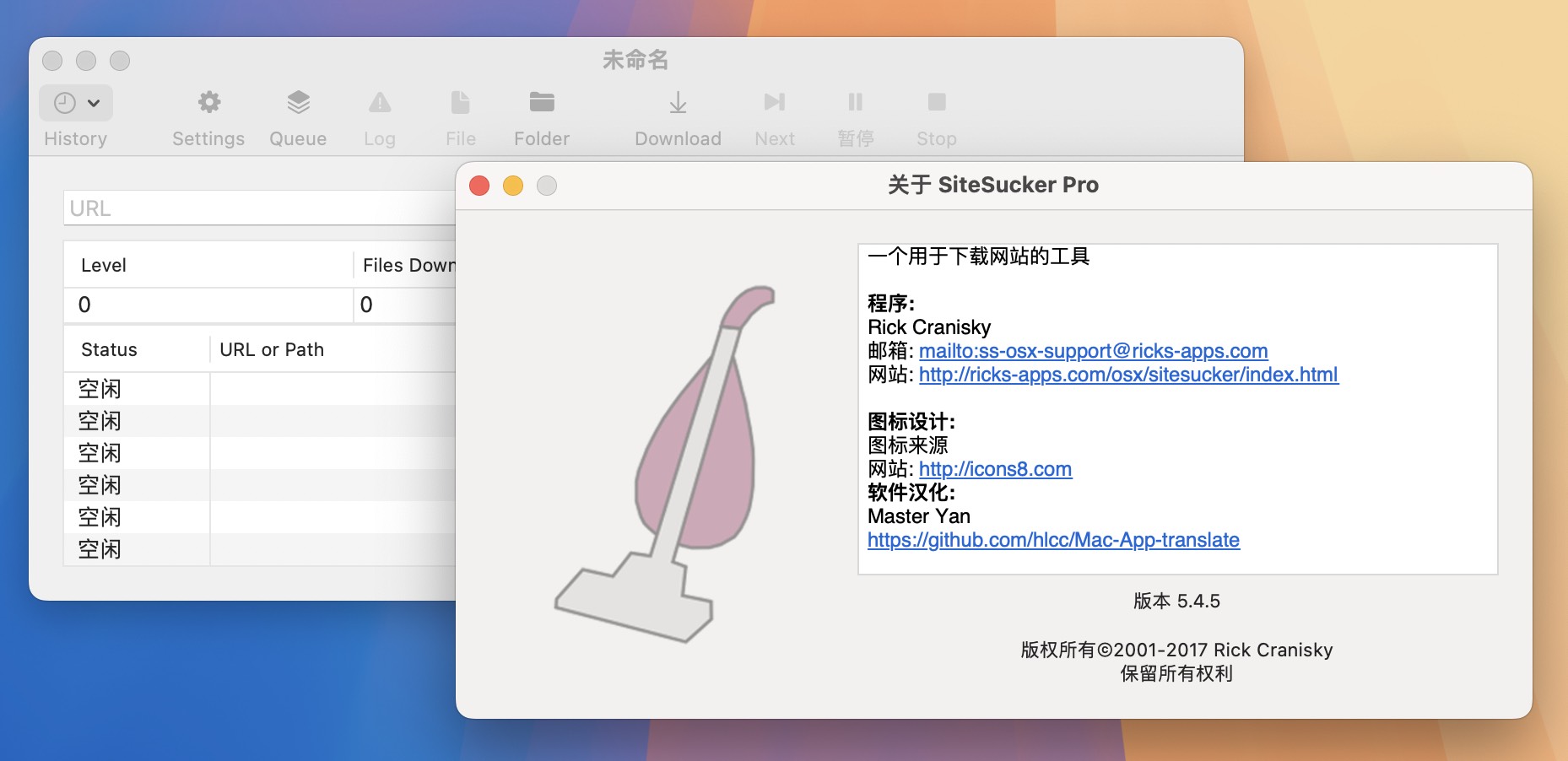
Task: Pause with the 暂停 icon
Action: 856,103
